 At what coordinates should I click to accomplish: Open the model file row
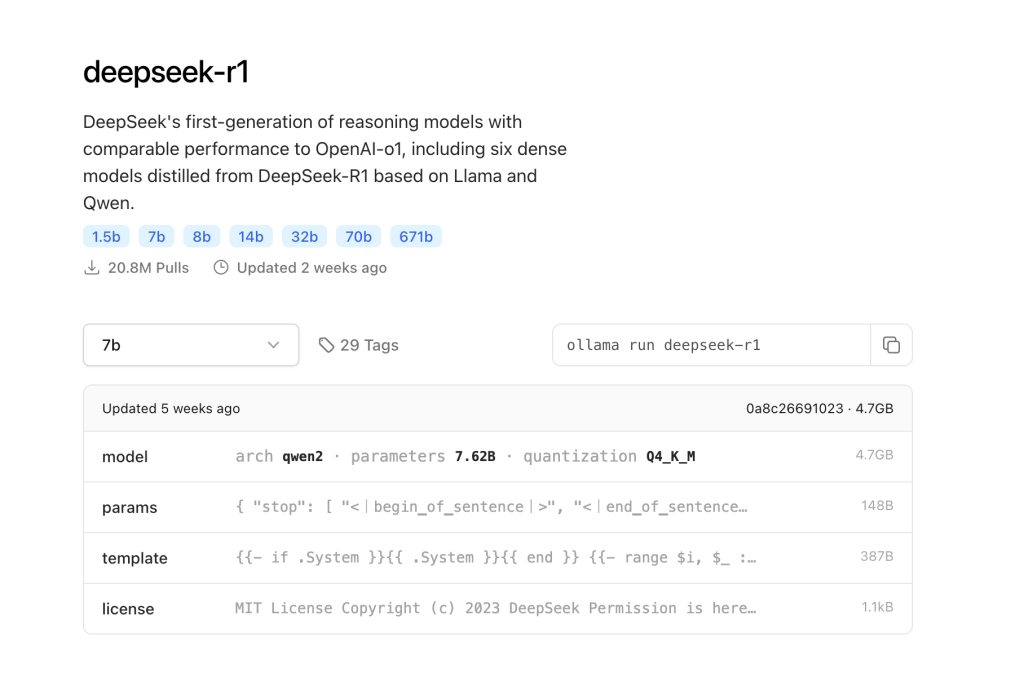pyautogui.click(x=497, y=457)
